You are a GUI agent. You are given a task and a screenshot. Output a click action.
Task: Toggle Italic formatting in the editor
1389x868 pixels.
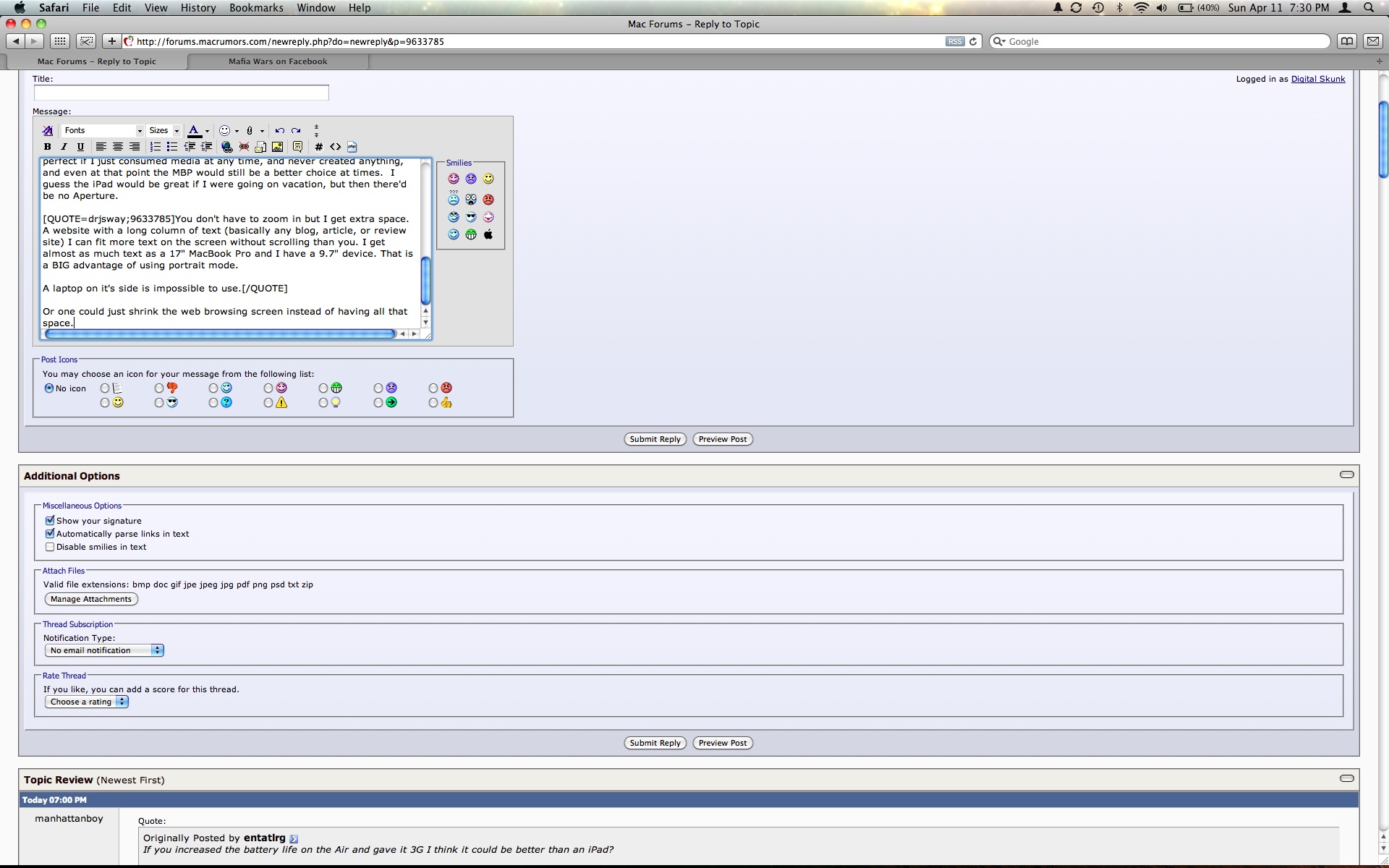(64, 147)
